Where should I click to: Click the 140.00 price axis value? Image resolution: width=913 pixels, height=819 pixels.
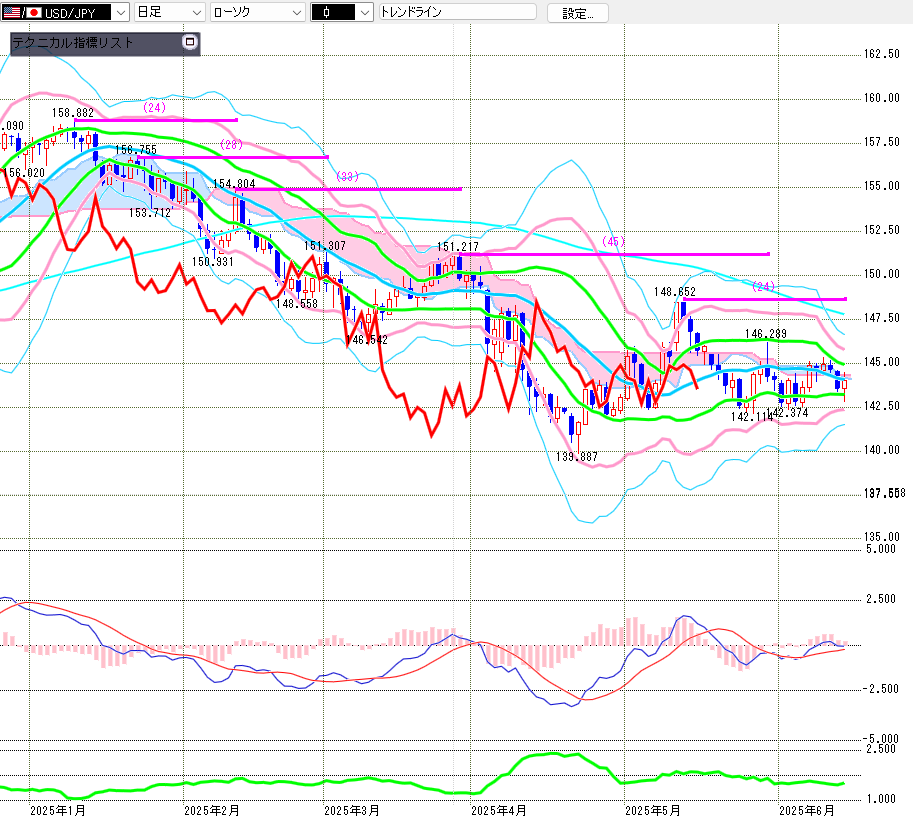pyautogui.click(x=882, y=450)
